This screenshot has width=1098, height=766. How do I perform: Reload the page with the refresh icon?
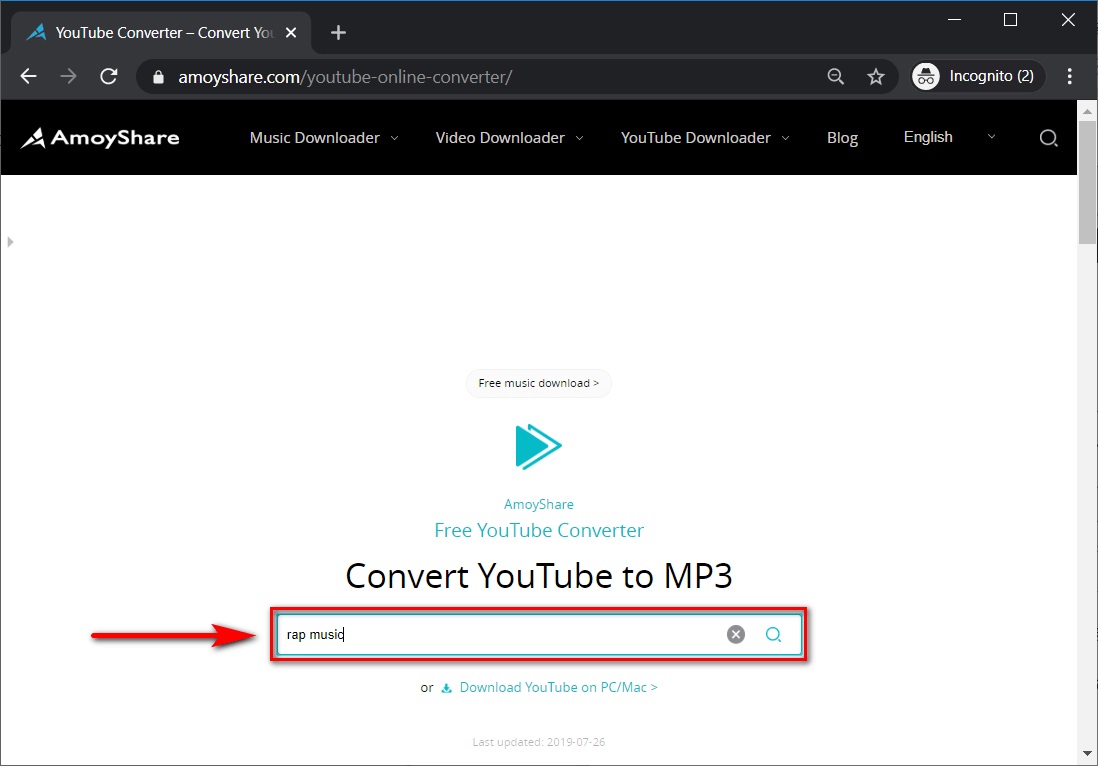[x=109, y=76]
